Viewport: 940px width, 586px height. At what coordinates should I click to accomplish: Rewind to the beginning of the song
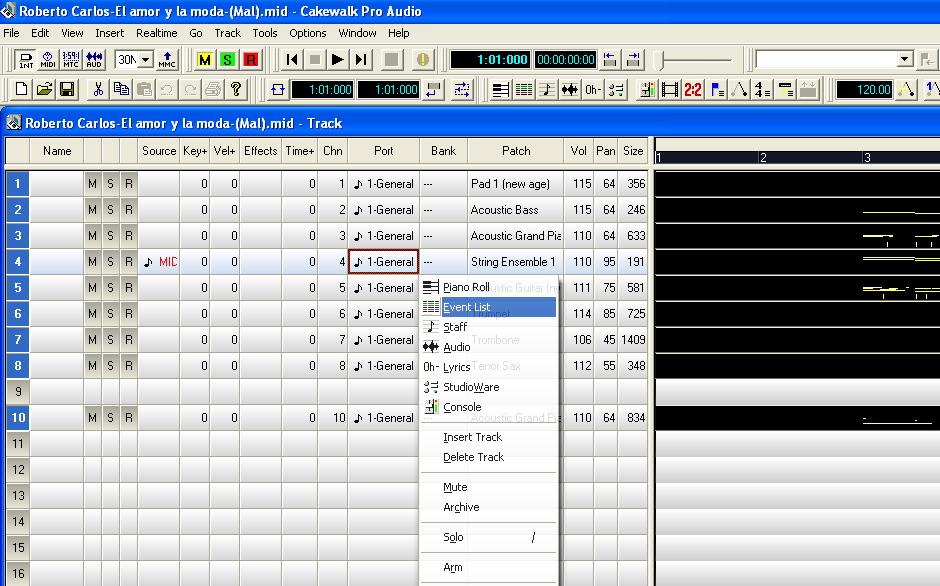292,60
